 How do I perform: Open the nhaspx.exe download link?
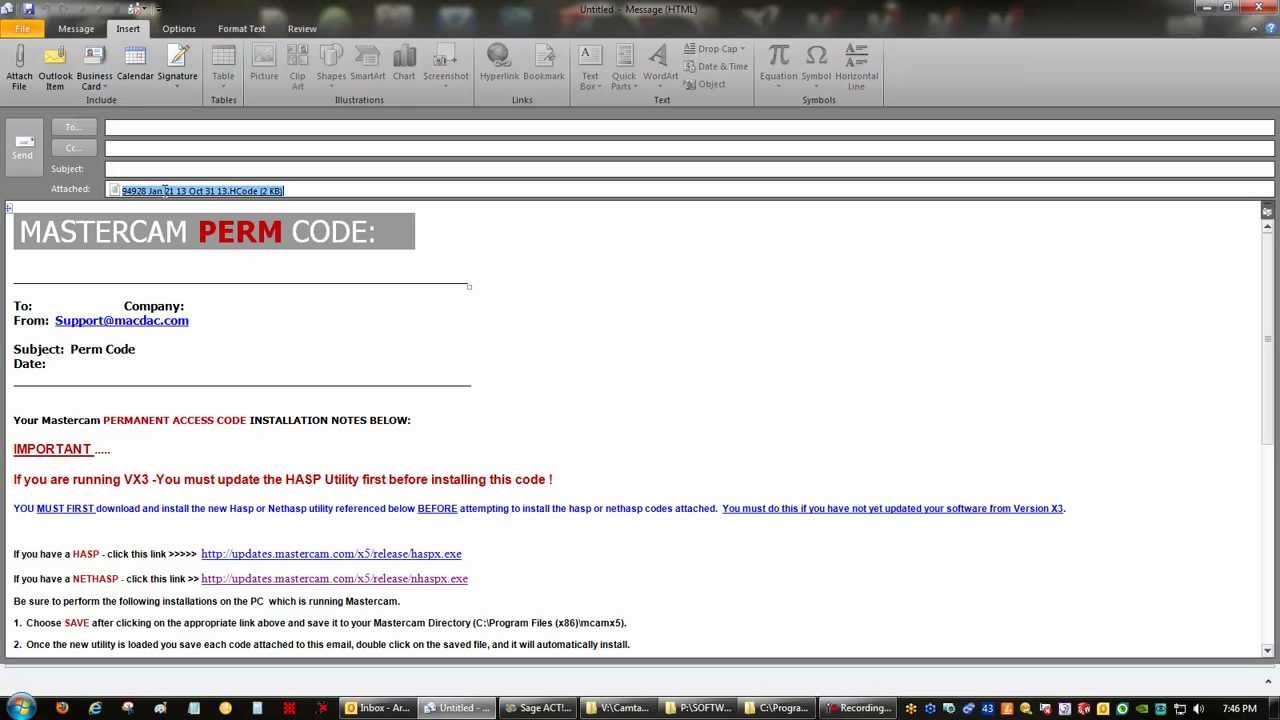coord(334,578)
